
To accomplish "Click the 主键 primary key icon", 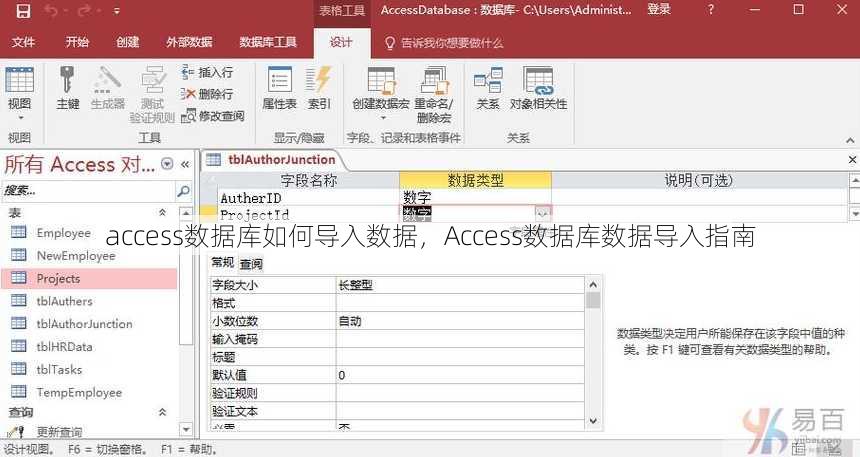I will point(67,81).
